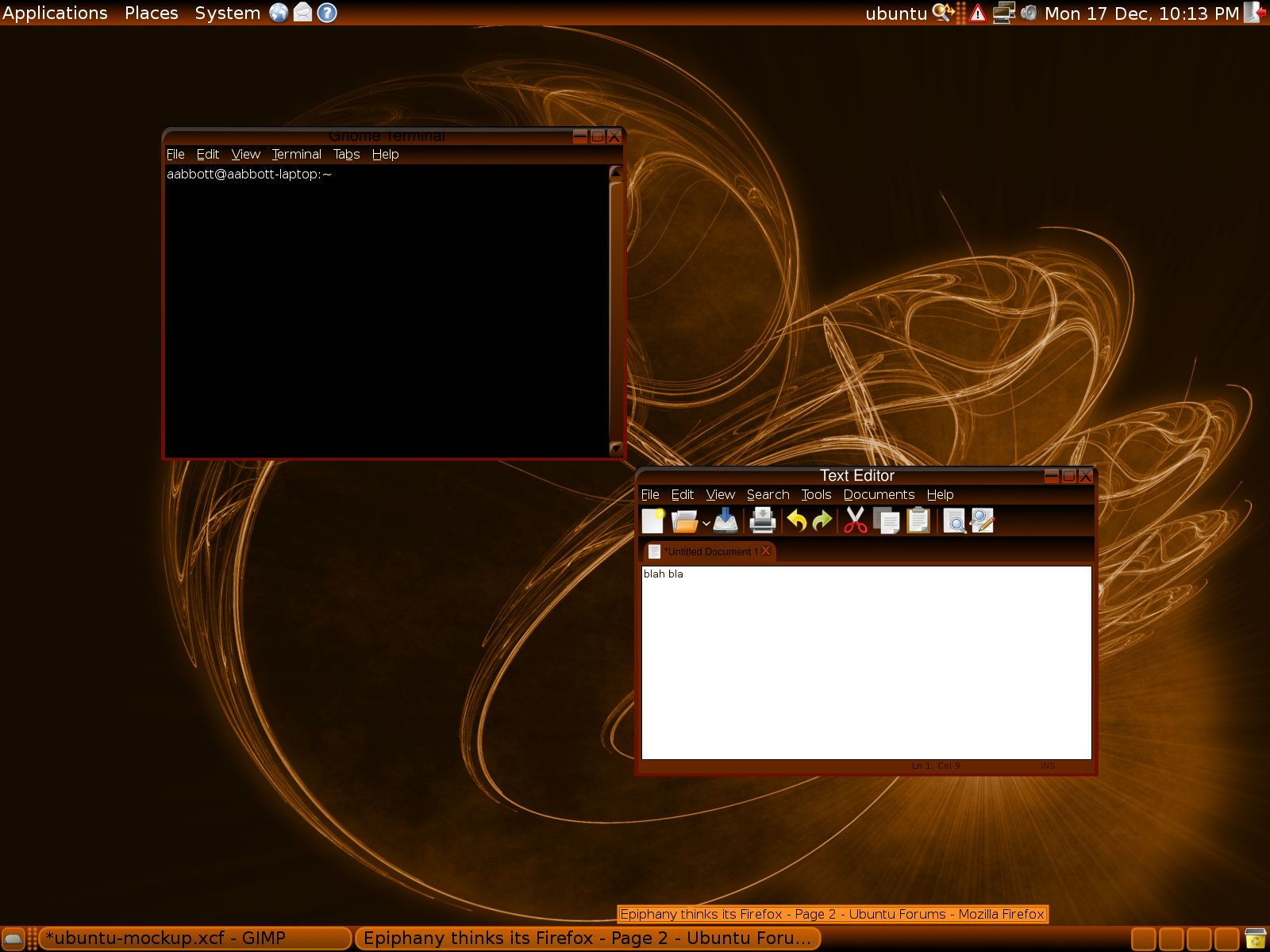
Task: Undo the last edit
Action: [797, 521]
